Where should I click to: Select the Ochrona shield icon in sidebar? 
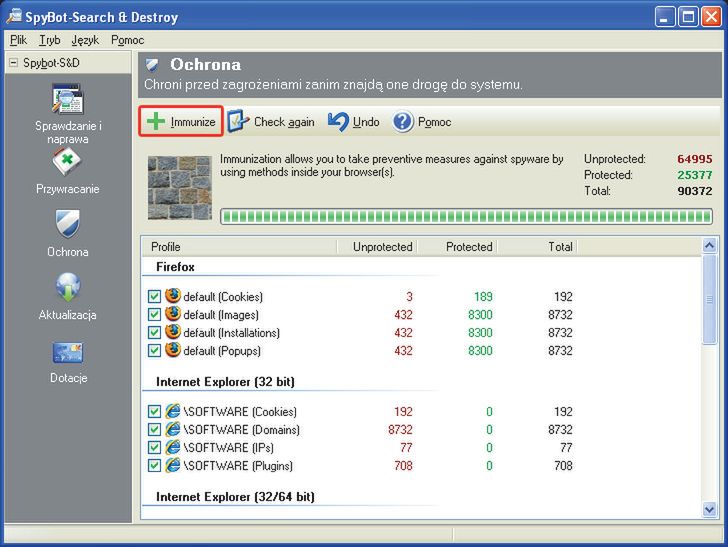point(68,223)
